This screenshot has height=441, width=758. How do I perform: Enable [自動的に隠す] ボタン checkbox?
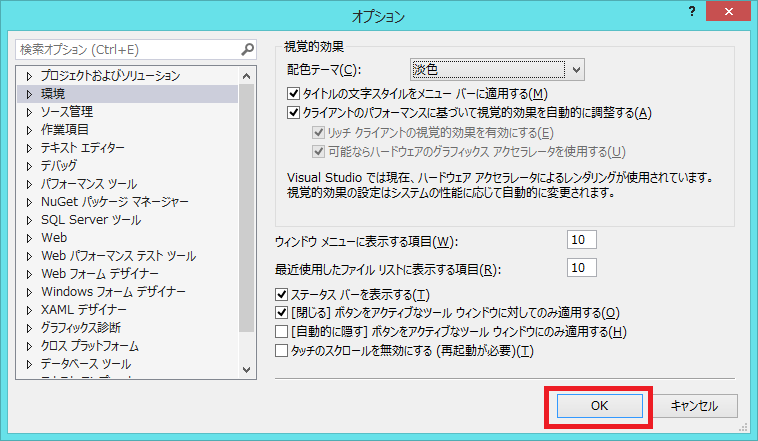[x=281, y=332]
